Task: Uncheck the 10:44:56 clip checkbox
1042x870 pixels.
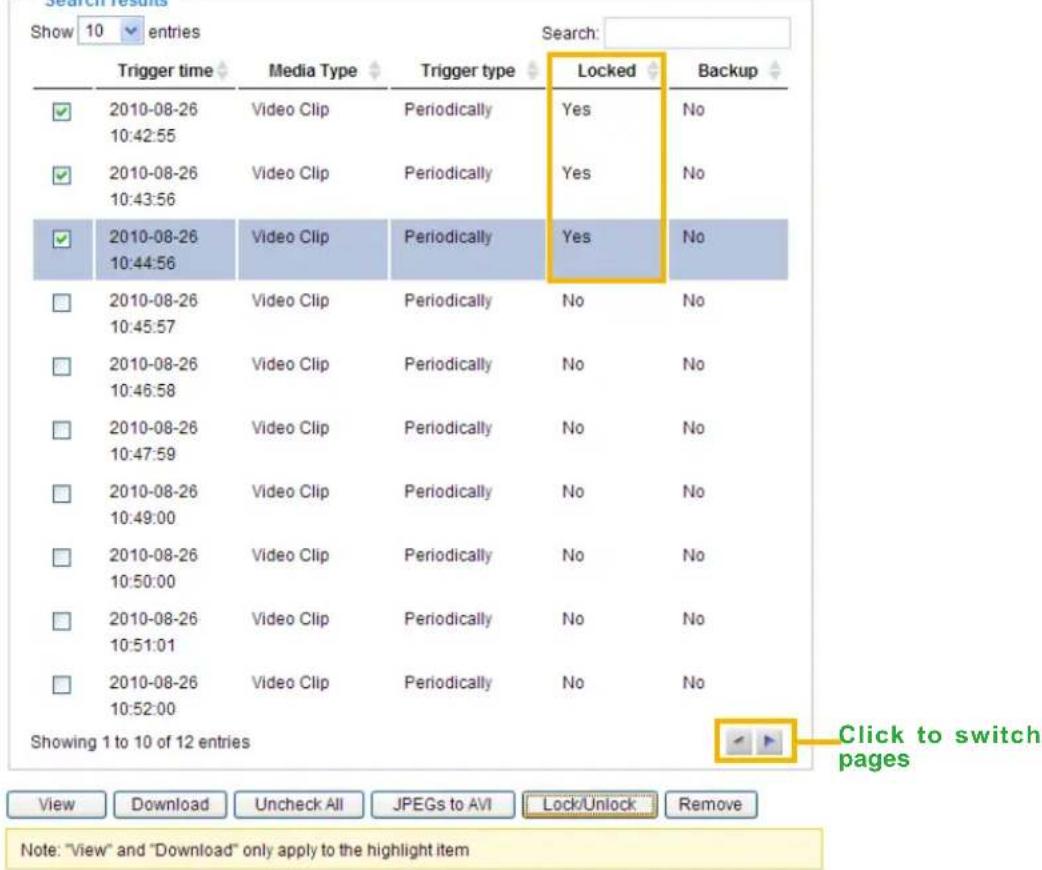Action: pyautogui.click(x=61, y=239)
